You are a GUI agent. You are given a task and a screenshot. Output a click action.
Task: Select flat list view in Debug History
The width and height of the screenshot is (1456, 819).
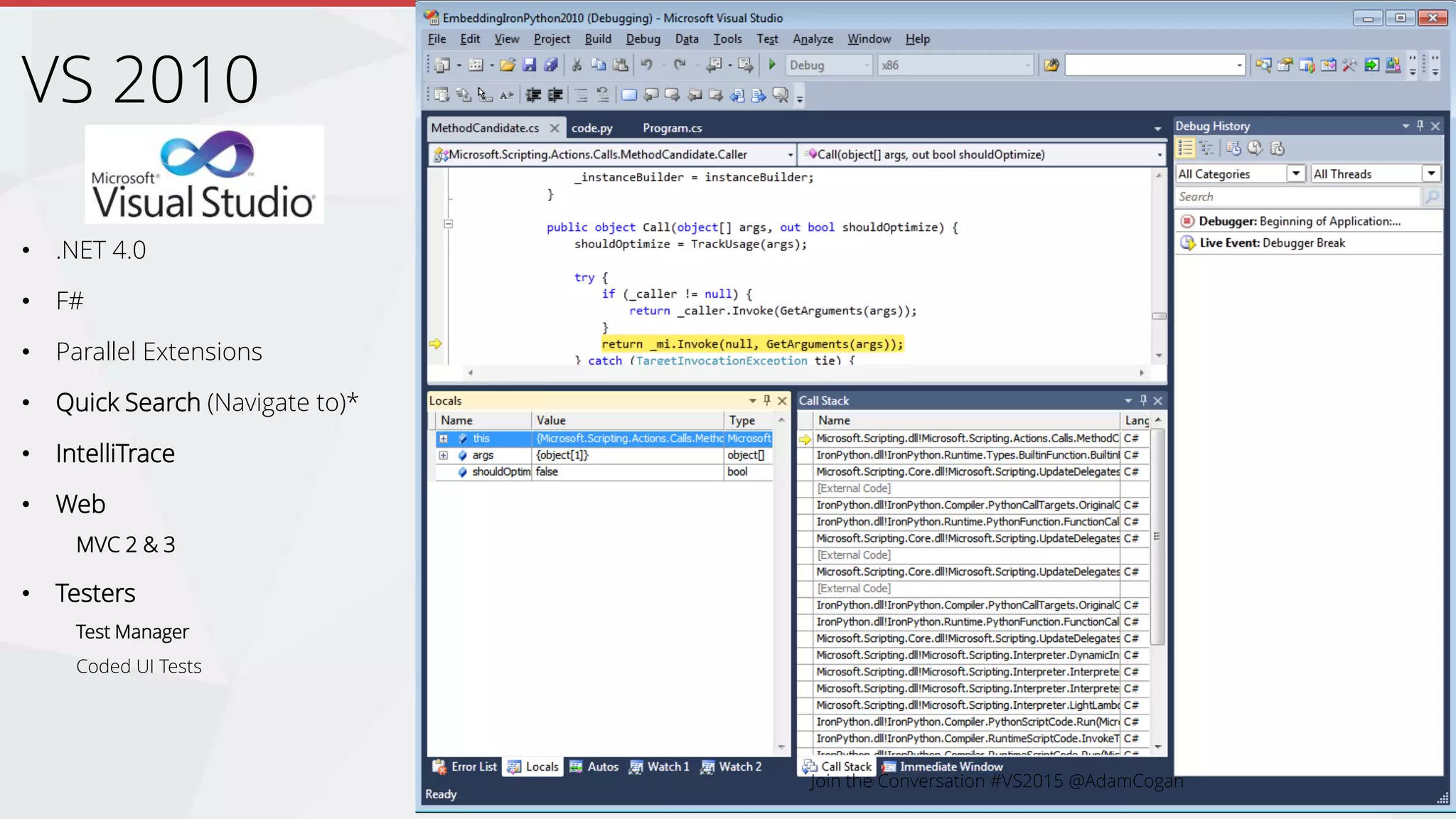pos(1185,148)
